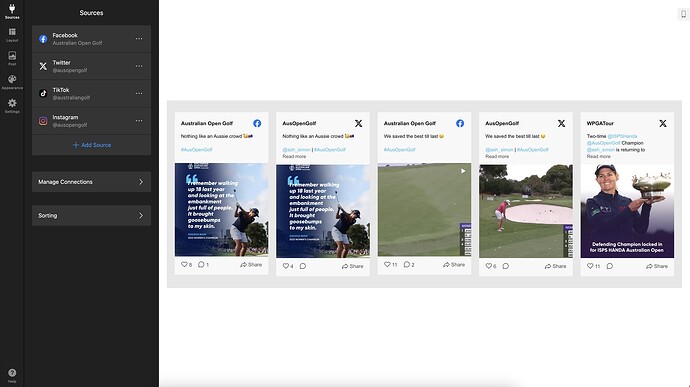The width and height of the screenshot is (690, 387).
Task: Click the Add Source button
Action: tap(92, 145)
